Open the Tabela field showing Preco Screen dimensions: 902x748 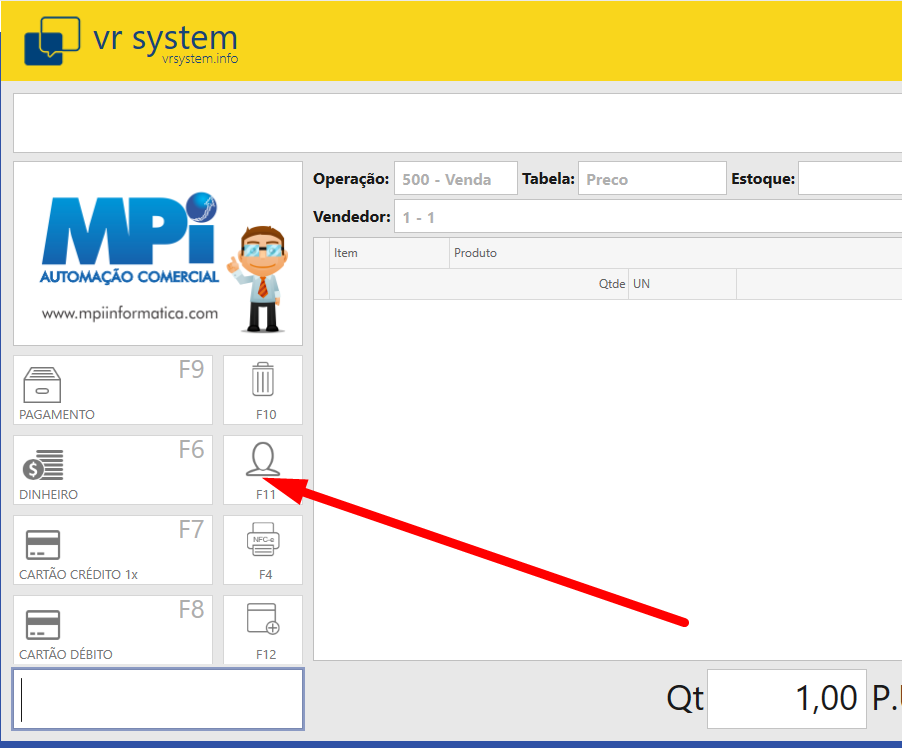point(651,179)
